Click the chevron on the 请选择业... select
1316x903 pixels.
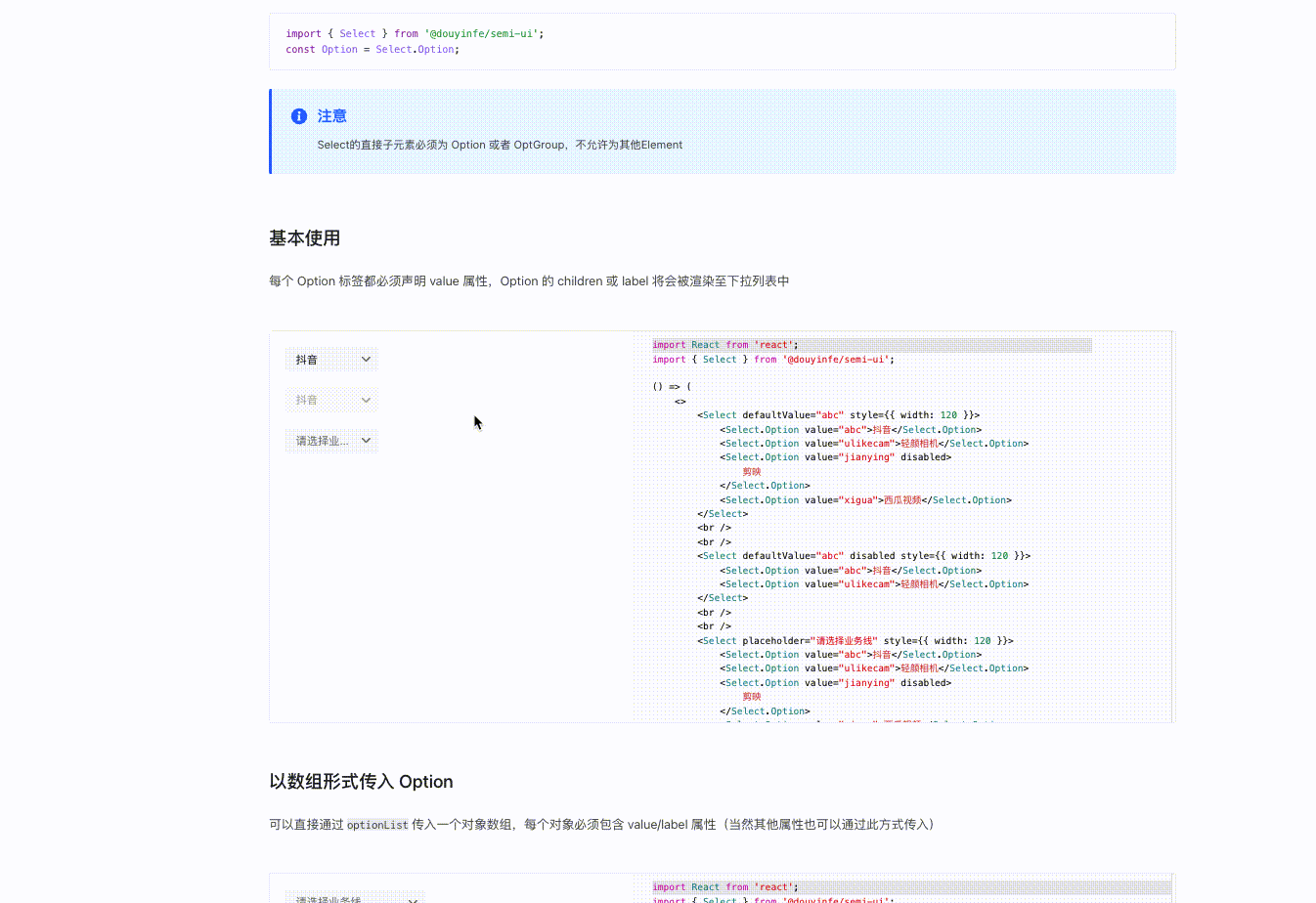pyautogui.click(x=366, y=440)
